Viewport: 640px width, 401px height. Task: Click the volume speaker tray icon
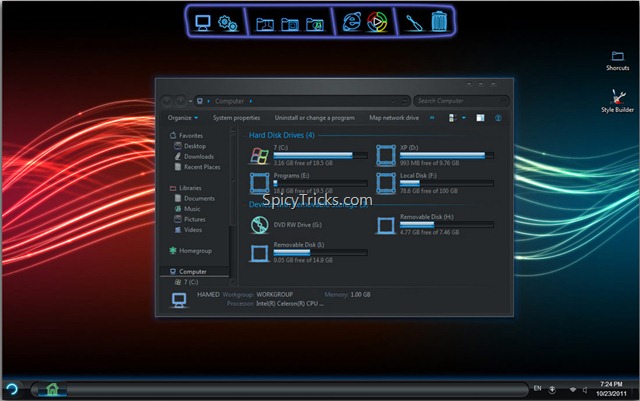click(585, 390)
